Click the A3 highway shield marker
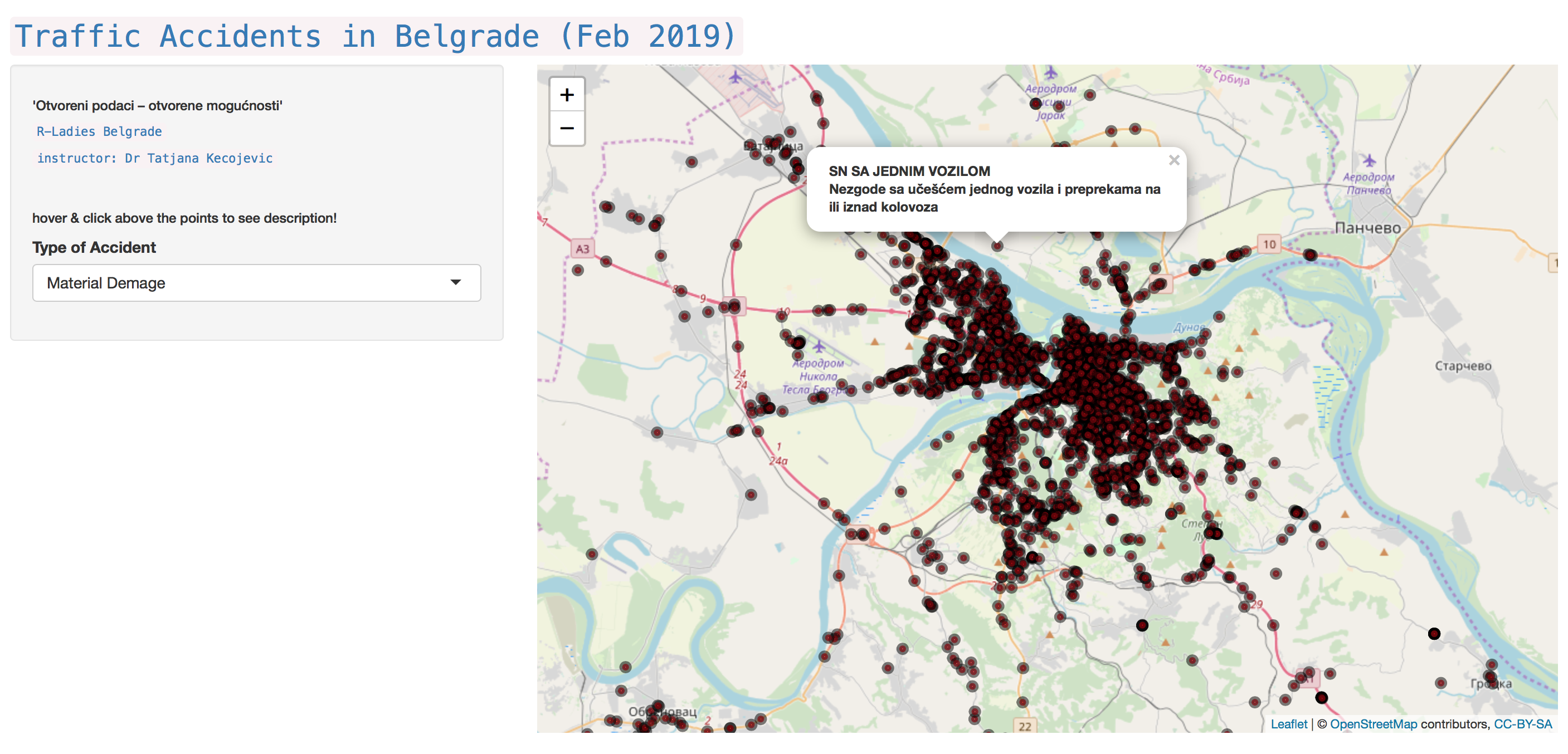This screenshot has height=754, width=1568. (x=582, y=248)
